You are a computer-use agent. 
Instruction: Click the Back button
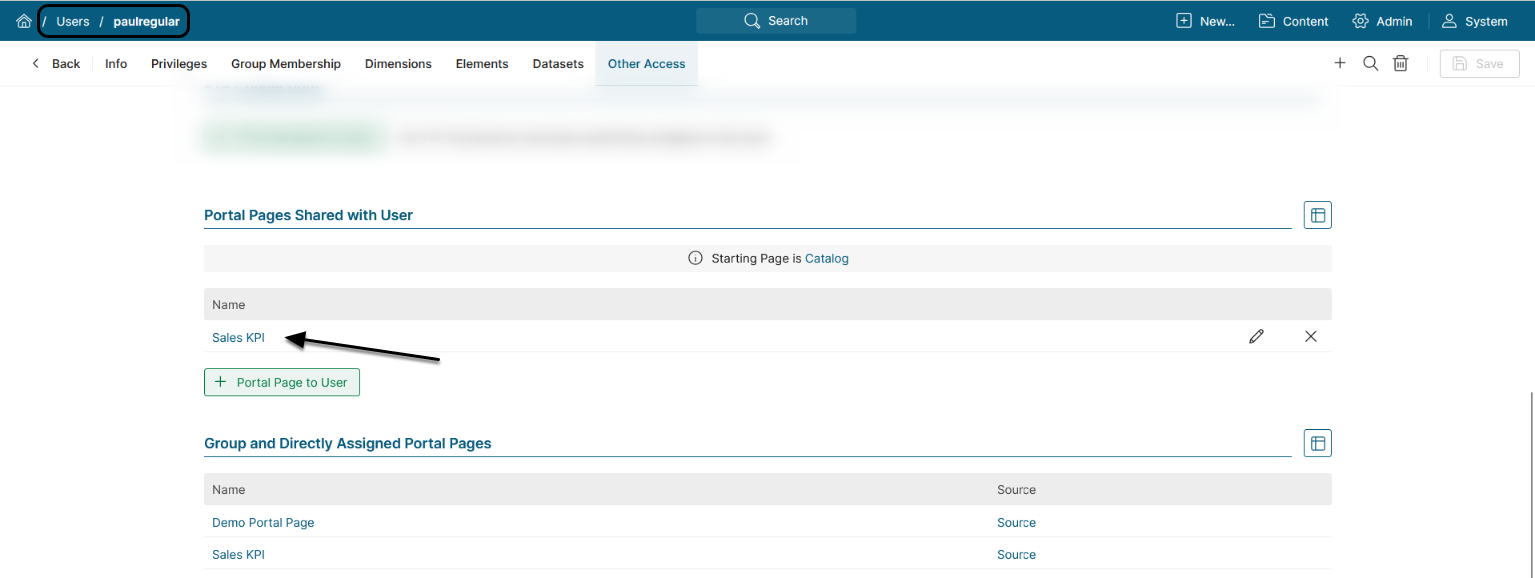pos(56,64)
